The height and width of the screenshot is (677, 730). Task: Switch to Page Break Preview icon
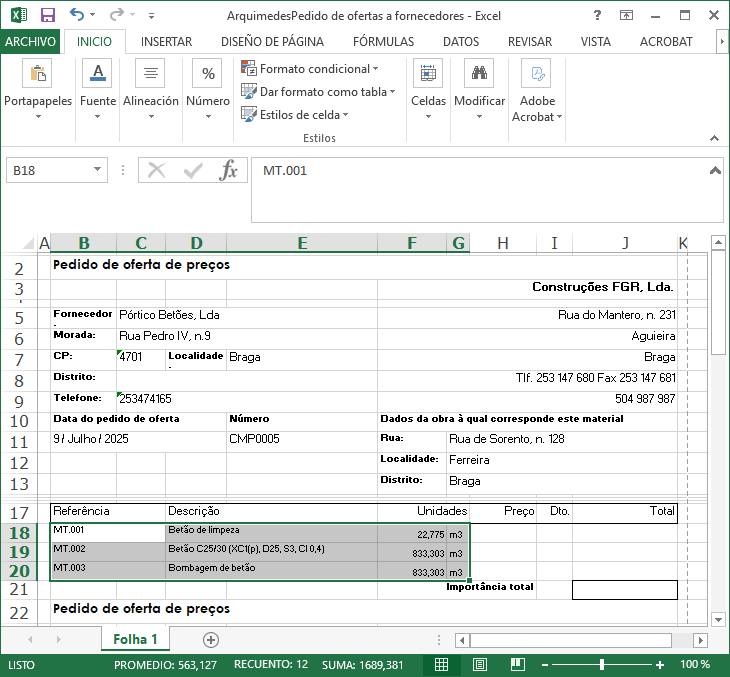(x=517, y=664)
